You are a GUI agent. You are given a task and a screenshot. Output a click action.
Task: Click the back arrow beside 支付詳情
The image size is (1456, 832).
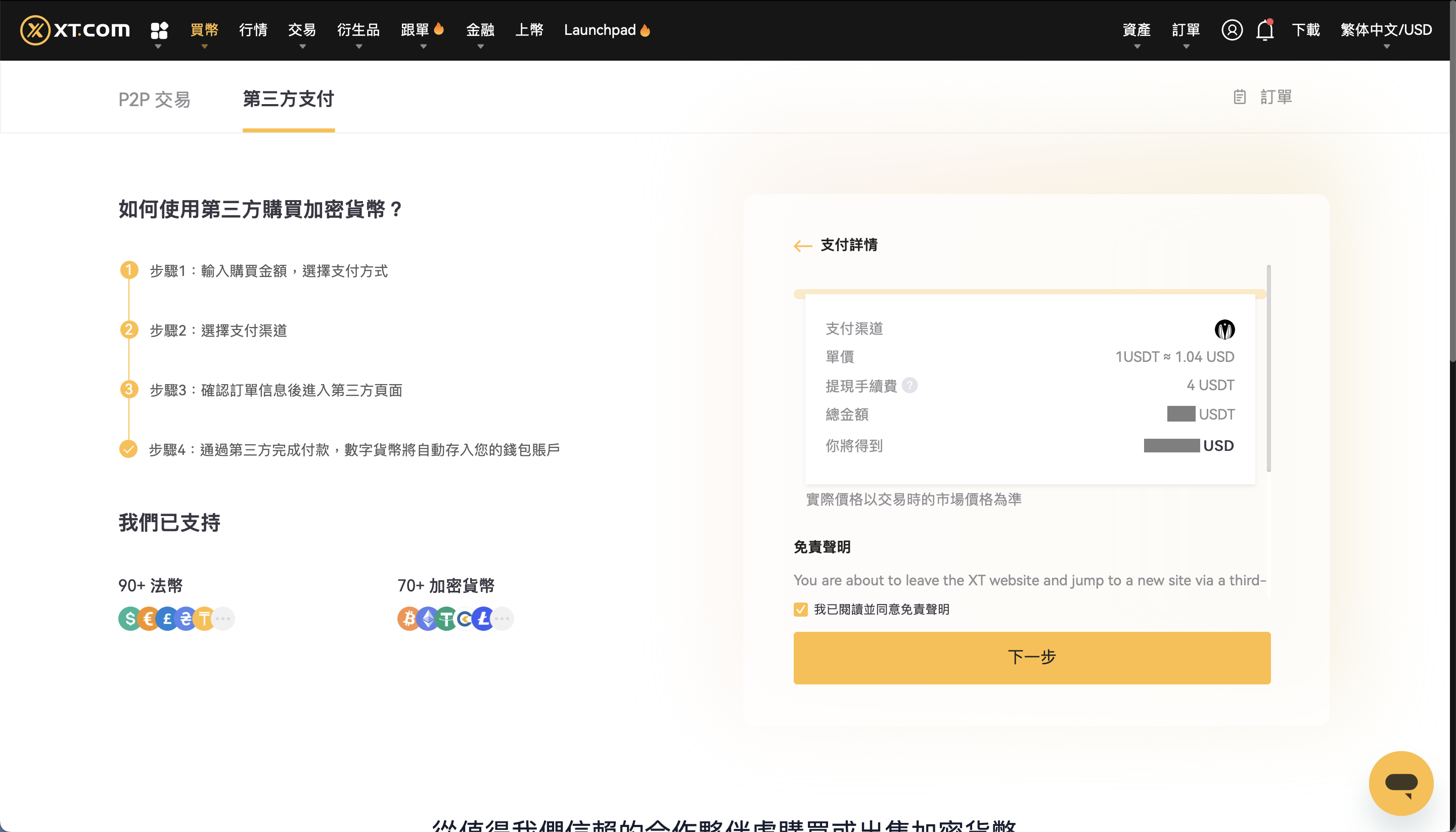coord(803,246)
